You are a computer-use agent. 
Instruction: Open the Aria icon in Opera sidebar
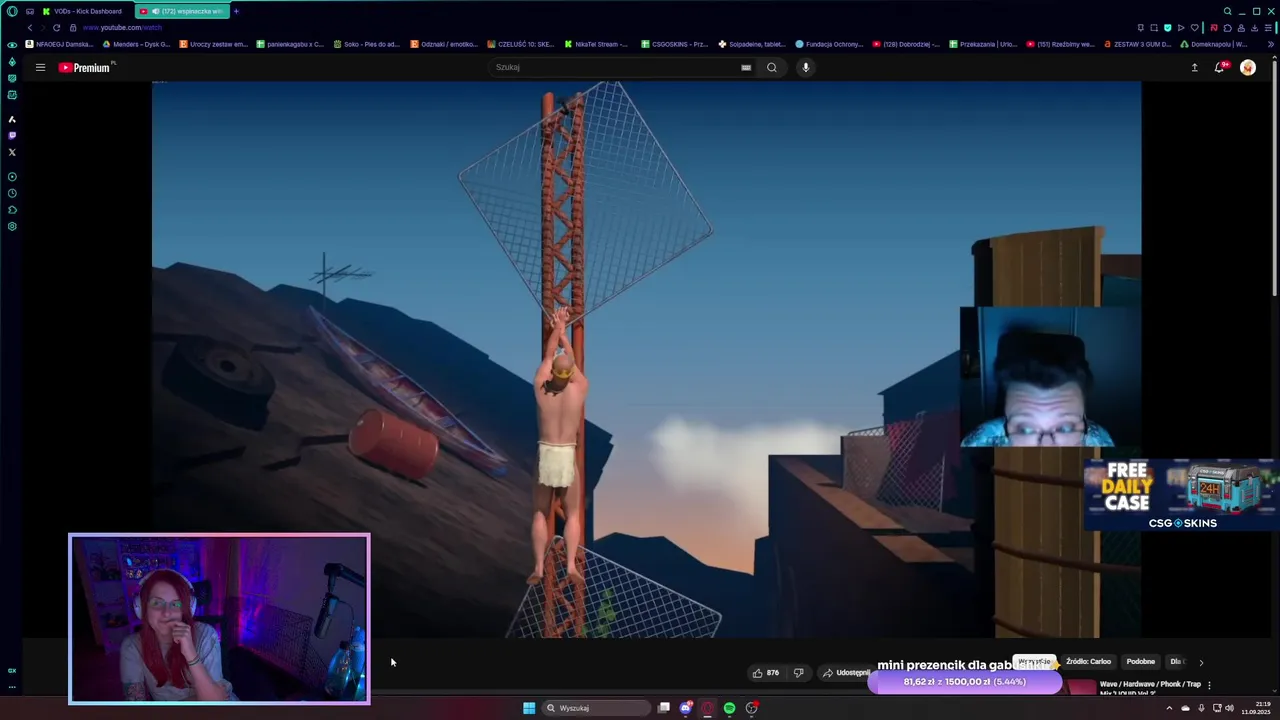[x=12, y=119]
